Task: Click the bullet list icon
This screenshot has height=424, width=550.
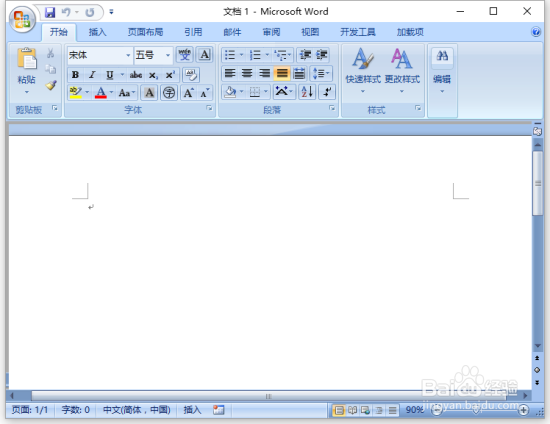Action: coord(230,55)
